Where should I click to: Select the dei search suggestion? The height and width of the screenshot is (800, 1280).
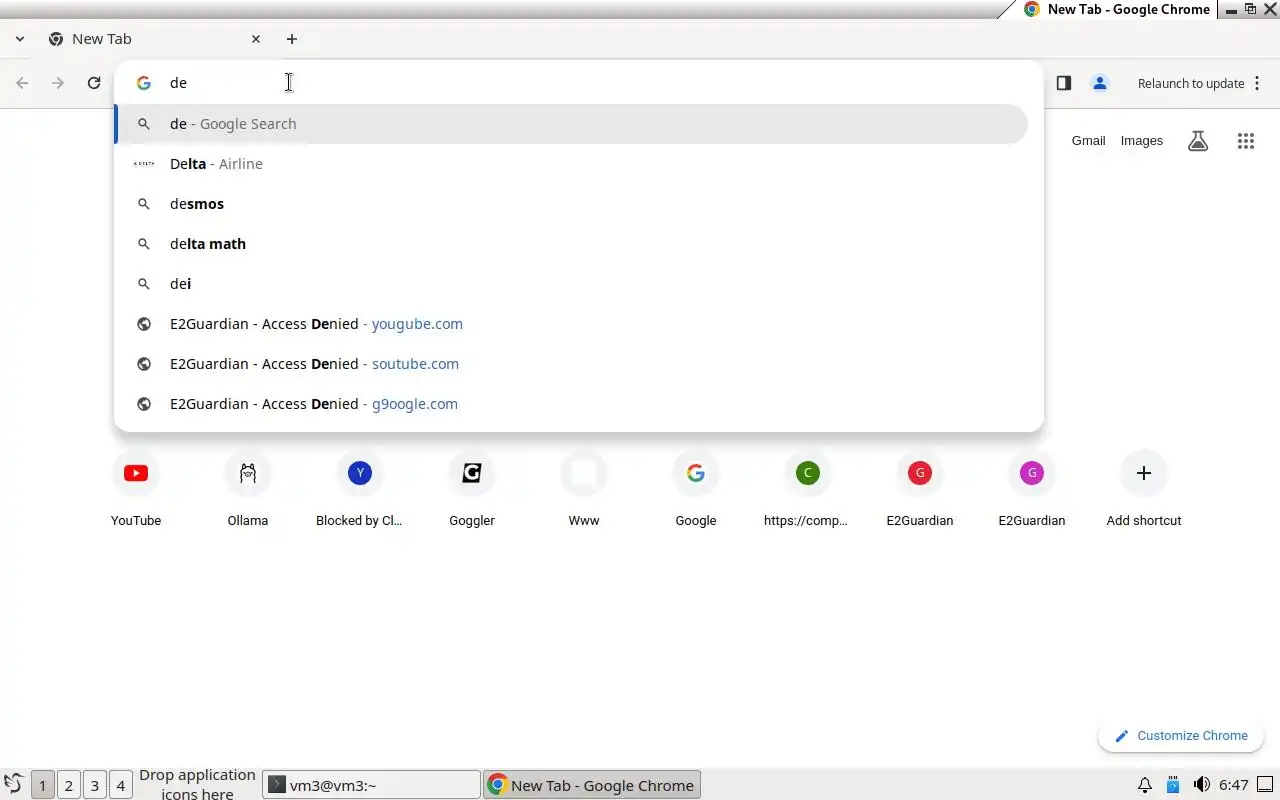coord(572,284)
